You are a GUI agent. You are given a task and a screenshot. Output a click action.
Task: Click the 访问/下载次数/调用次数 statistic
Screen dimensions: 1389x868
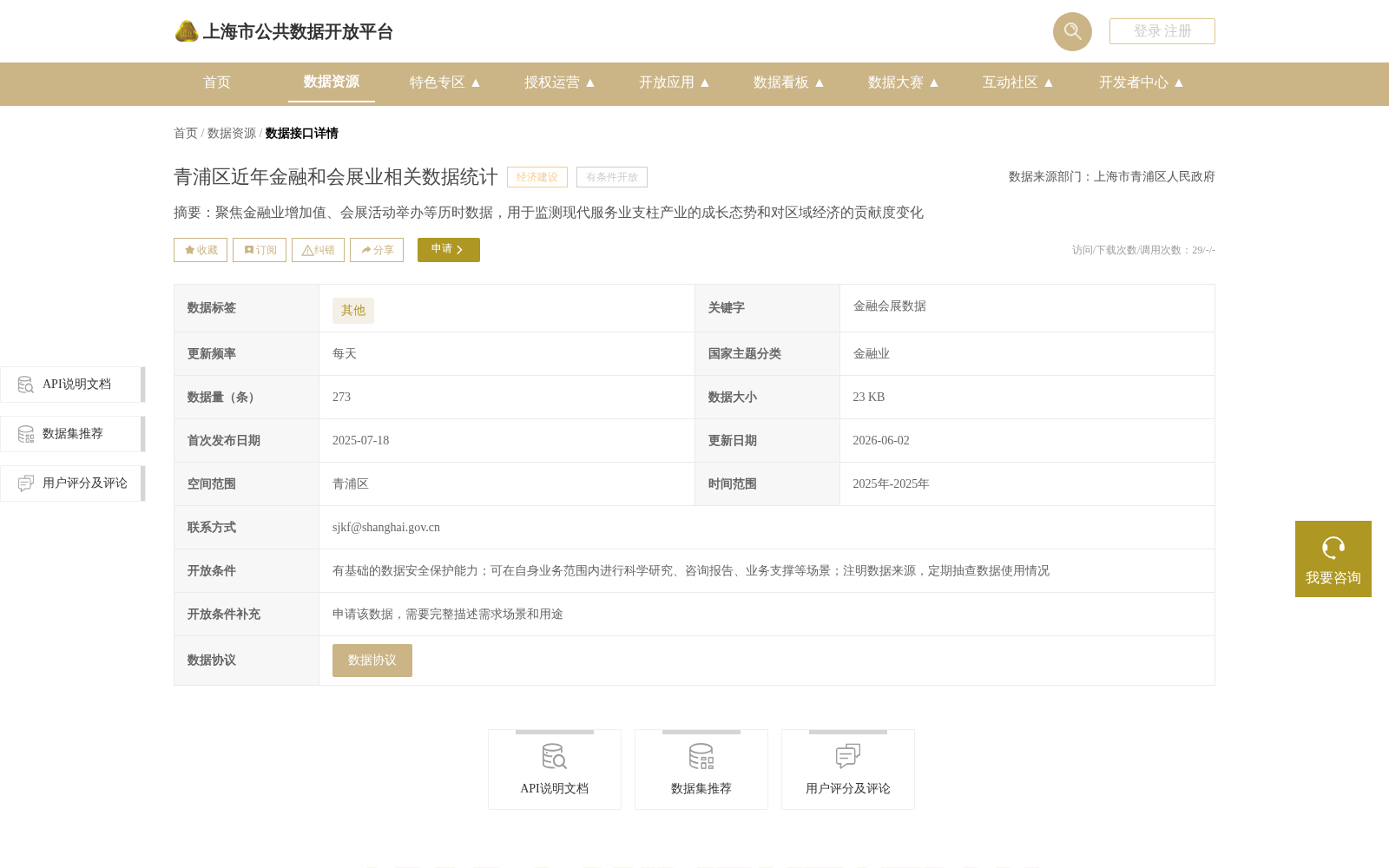click(1143, 250)
